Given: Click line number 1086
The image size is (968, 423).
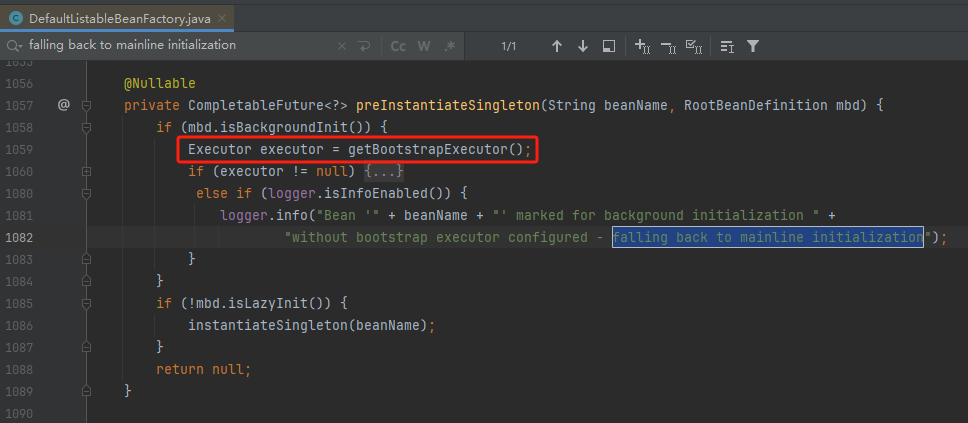Looking at the screenshot, I should tap(19, 325).
